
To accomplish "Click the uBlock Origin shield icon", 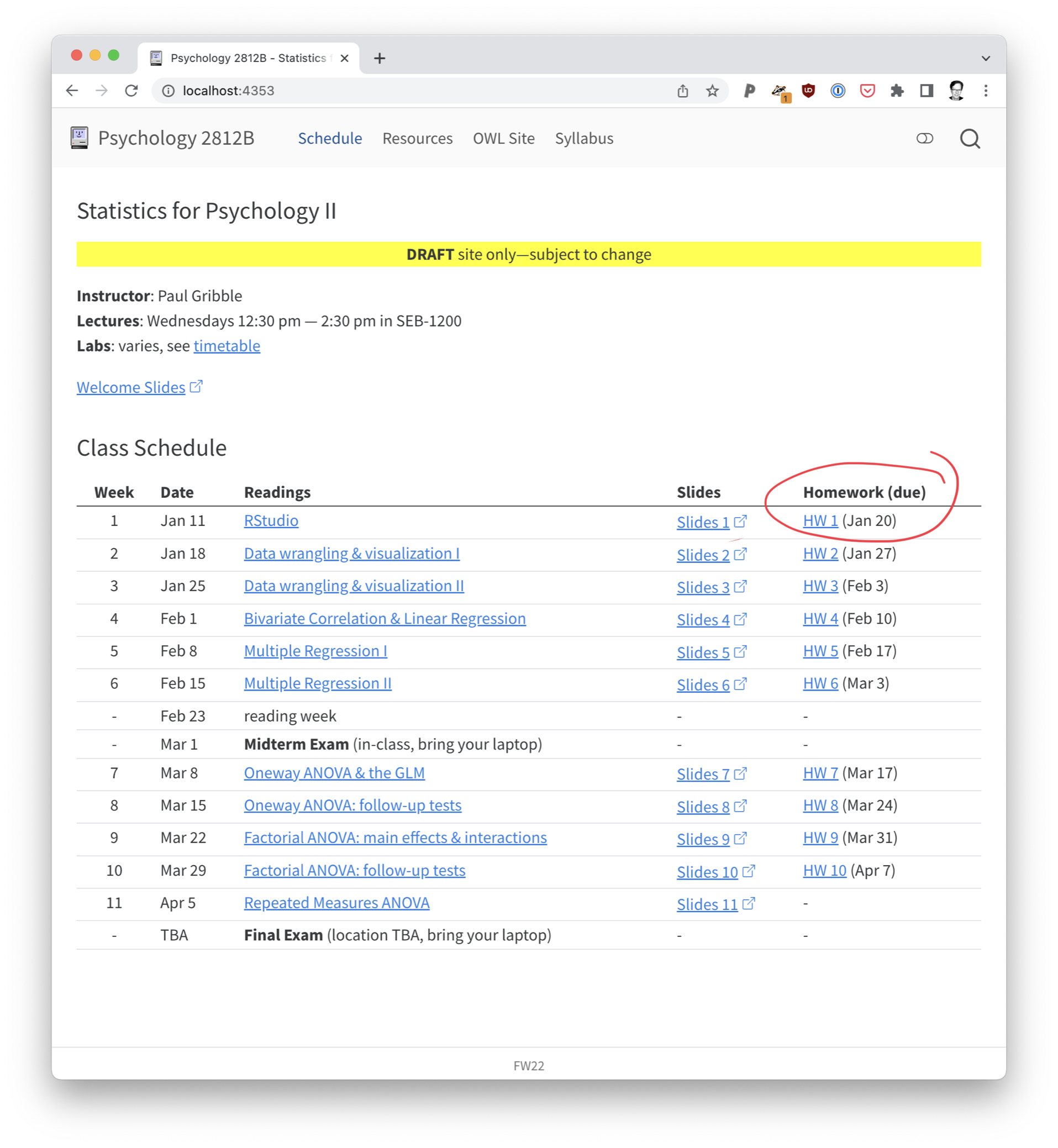I will coord(808,91).
